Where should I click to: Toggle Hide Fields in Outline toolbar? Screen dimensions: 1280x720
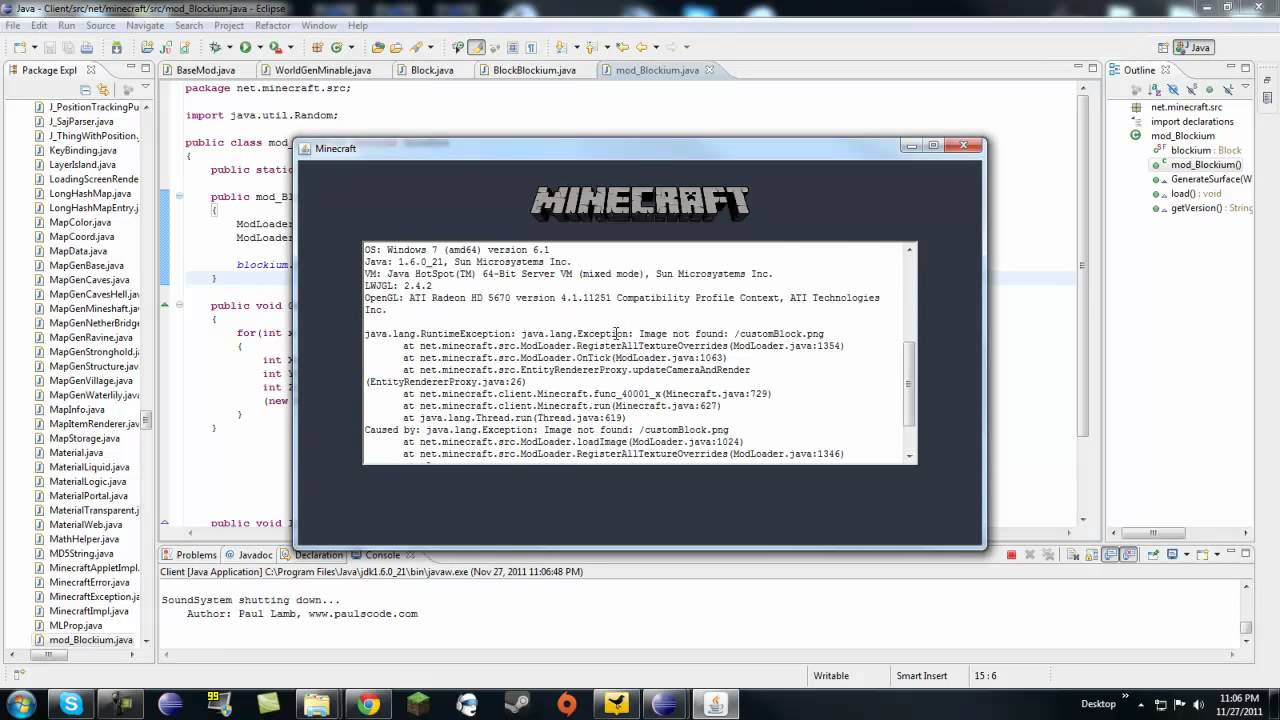[1173, 90]
